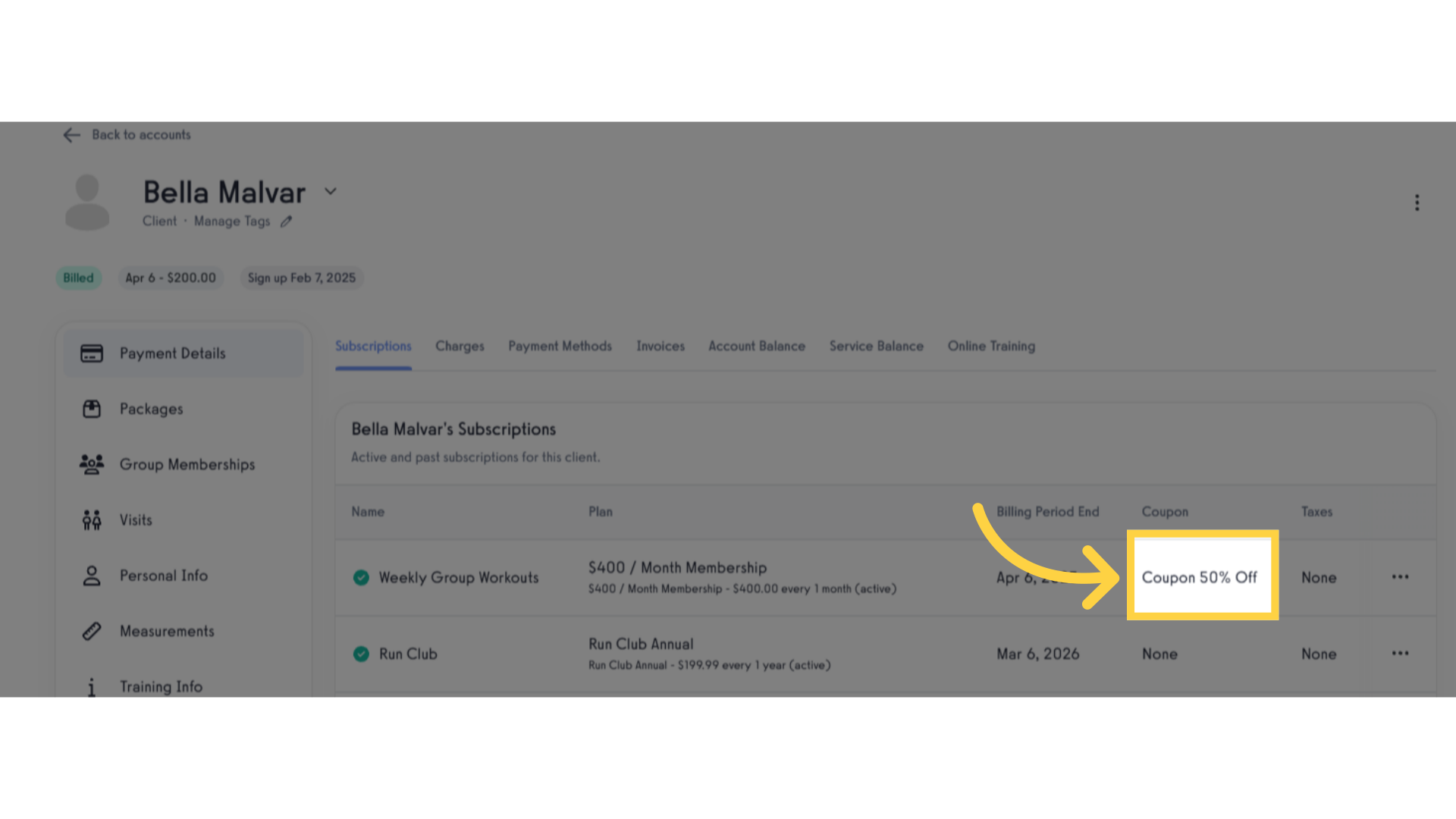Click the Name column header
The height and width of the screenshot is (819, 1456).
point(368,512)
